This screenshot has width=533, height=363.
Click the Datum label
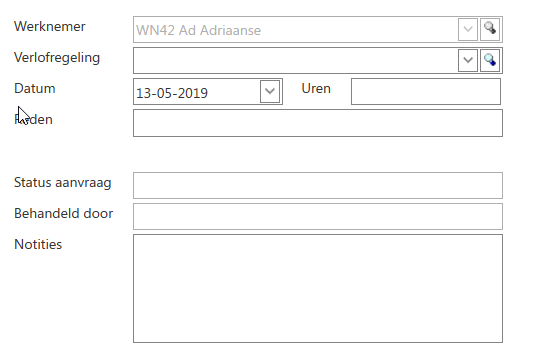click(x=35, y=88)
